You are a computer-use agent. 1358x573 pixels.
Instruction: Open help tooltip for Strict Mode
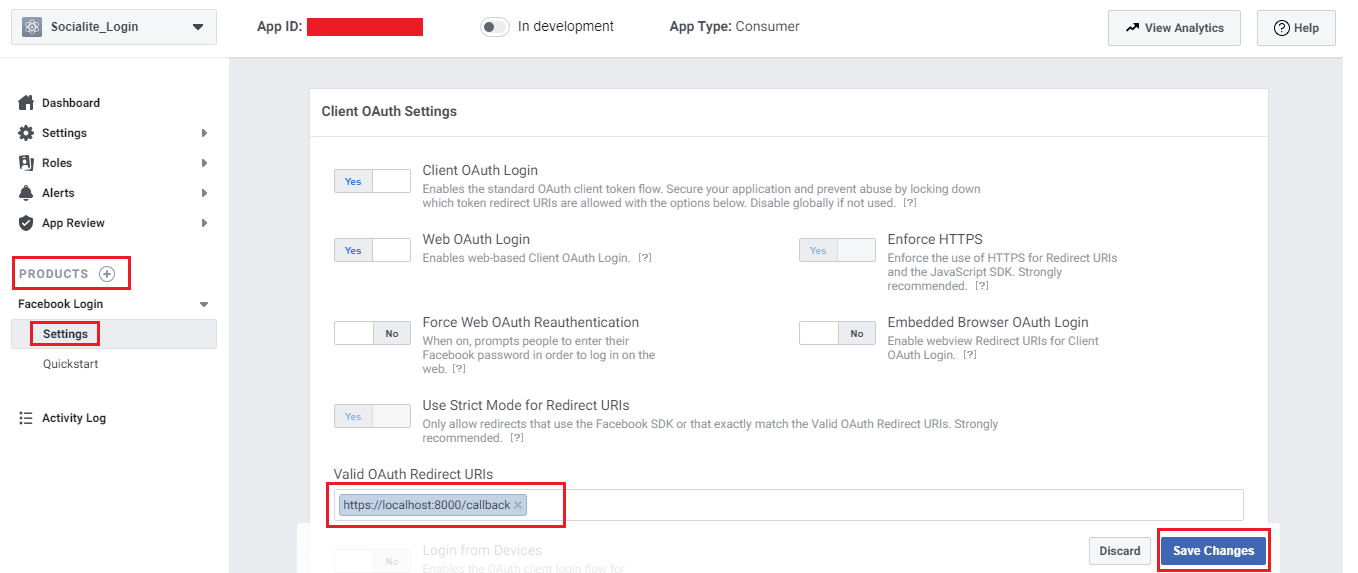517,438
